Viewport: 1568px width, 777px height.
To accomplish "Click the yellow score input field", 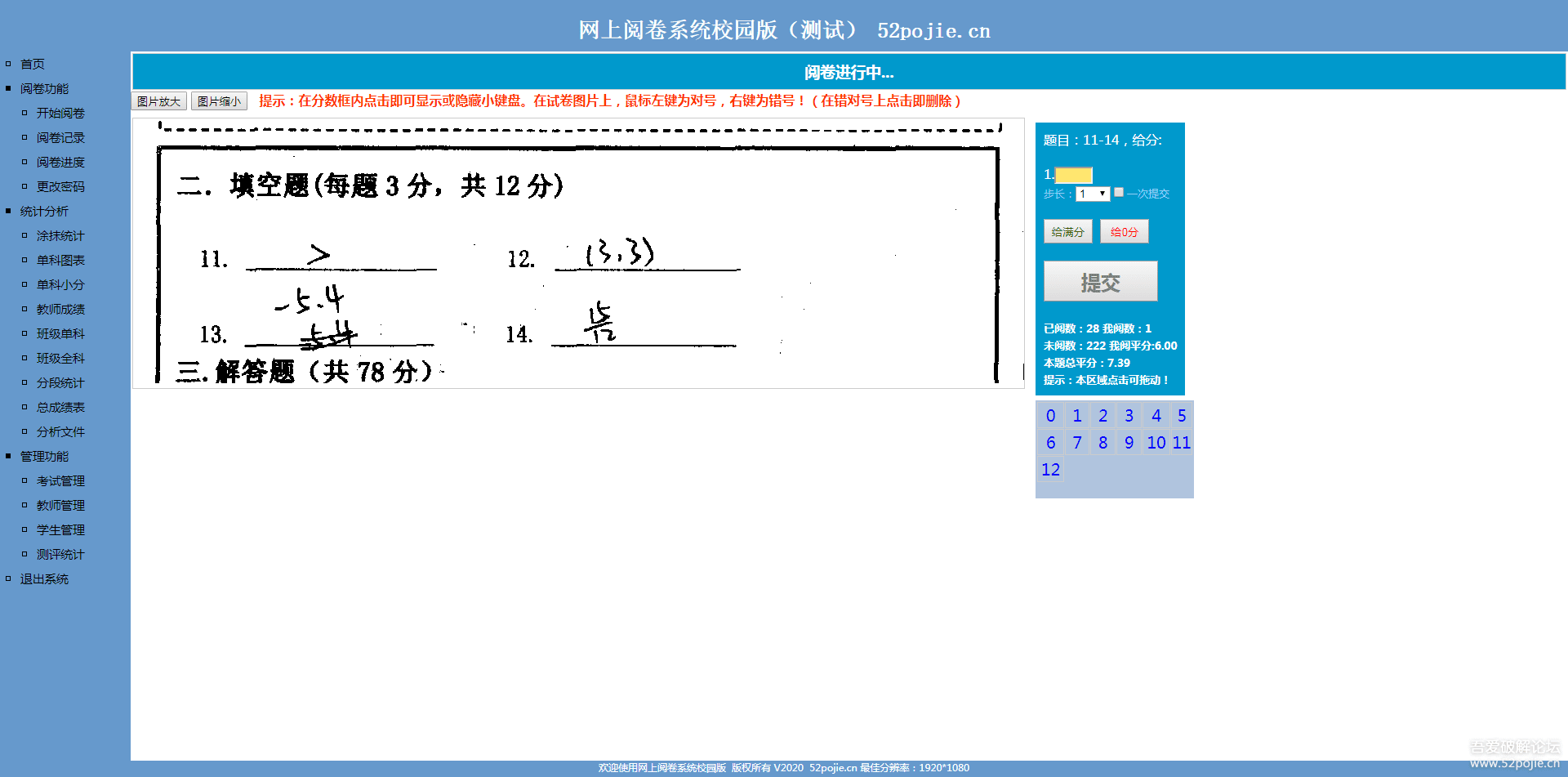I will [x=1072, y=175].
